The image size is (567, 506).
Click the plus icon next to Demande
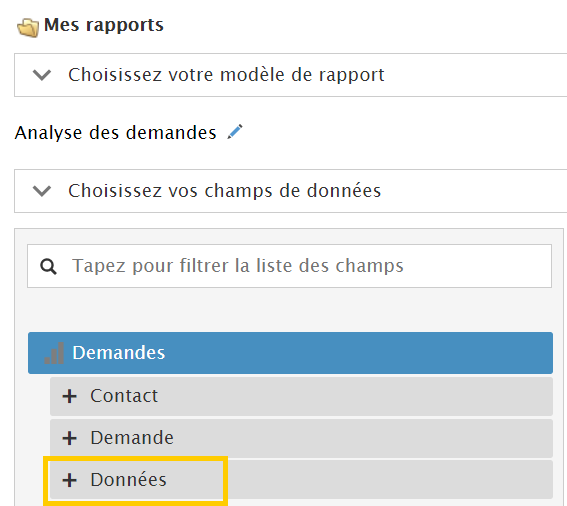(x=69, y=438)
